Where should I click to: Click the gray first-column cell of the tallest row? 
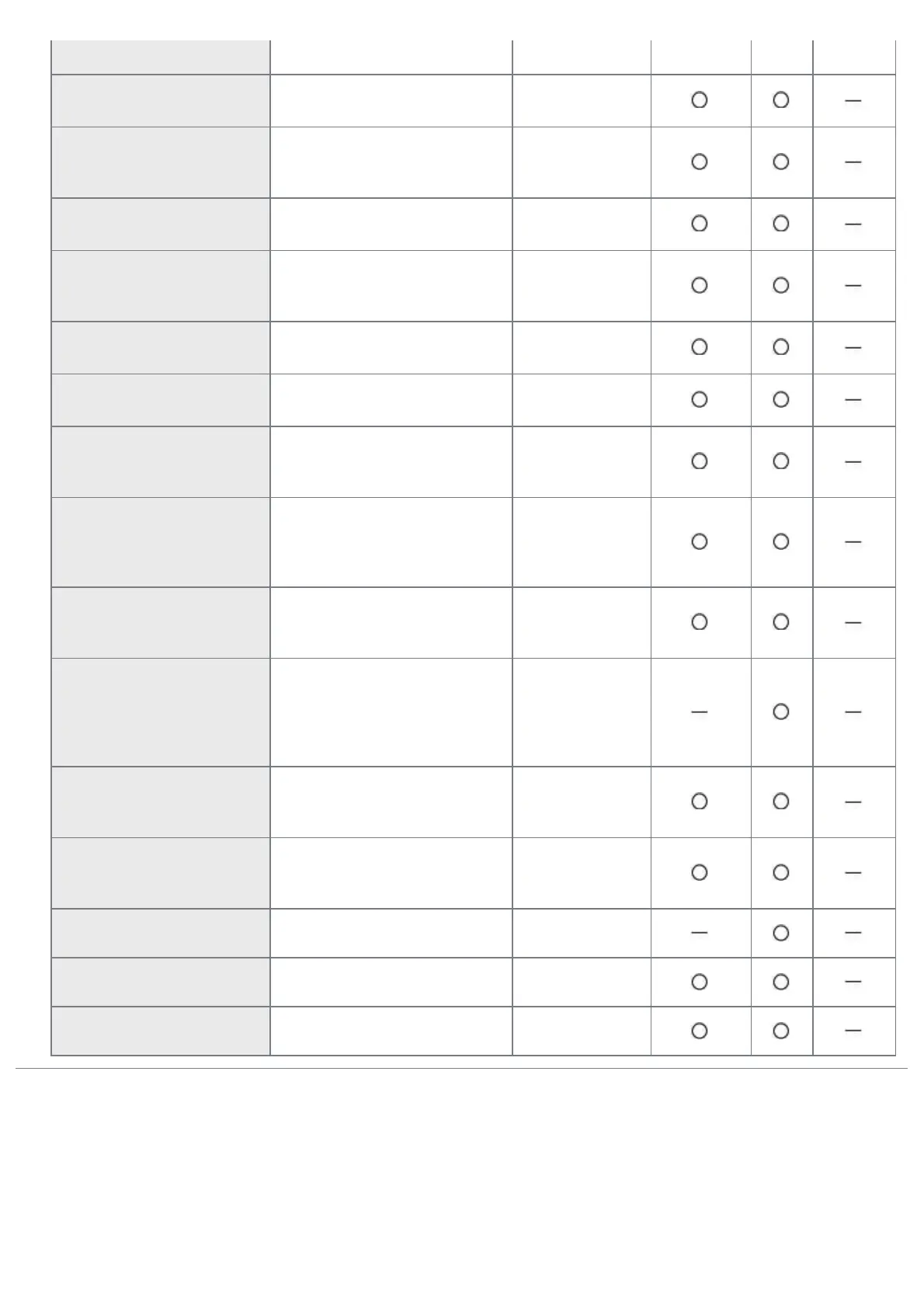click(161, 712)
